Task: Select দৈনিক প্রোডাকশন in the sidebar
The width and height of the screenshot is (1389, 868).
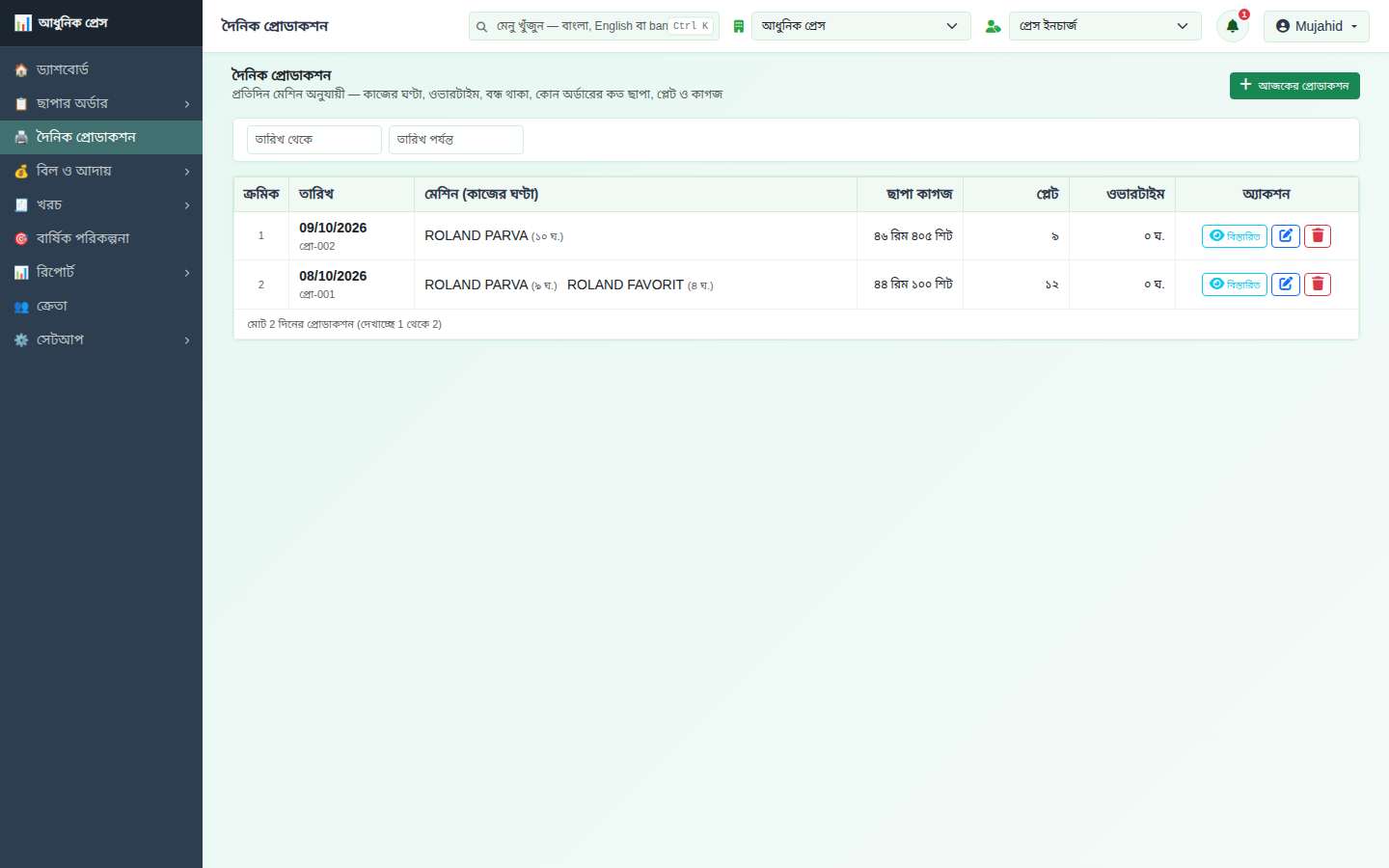Action: 101,137
